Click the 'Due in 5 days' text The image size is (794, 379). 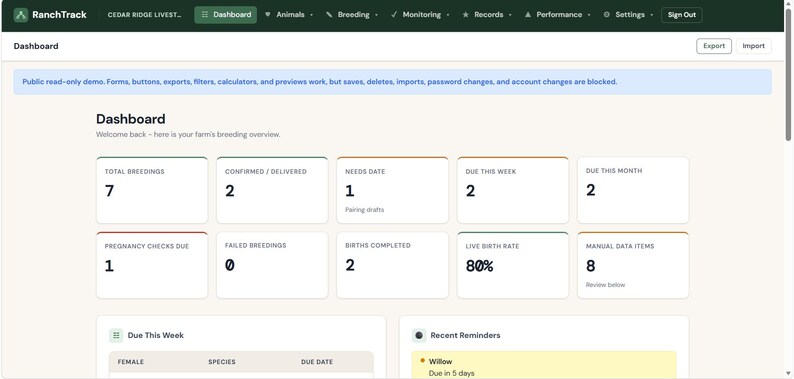[452, 373]
